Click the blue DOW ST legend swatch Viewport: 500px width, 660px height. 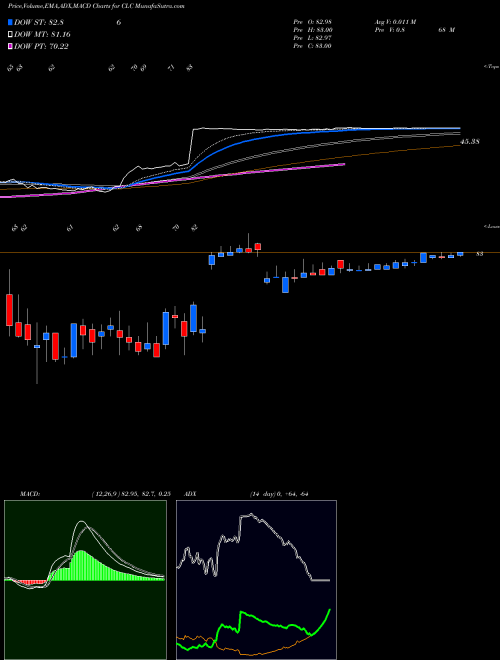11,23
